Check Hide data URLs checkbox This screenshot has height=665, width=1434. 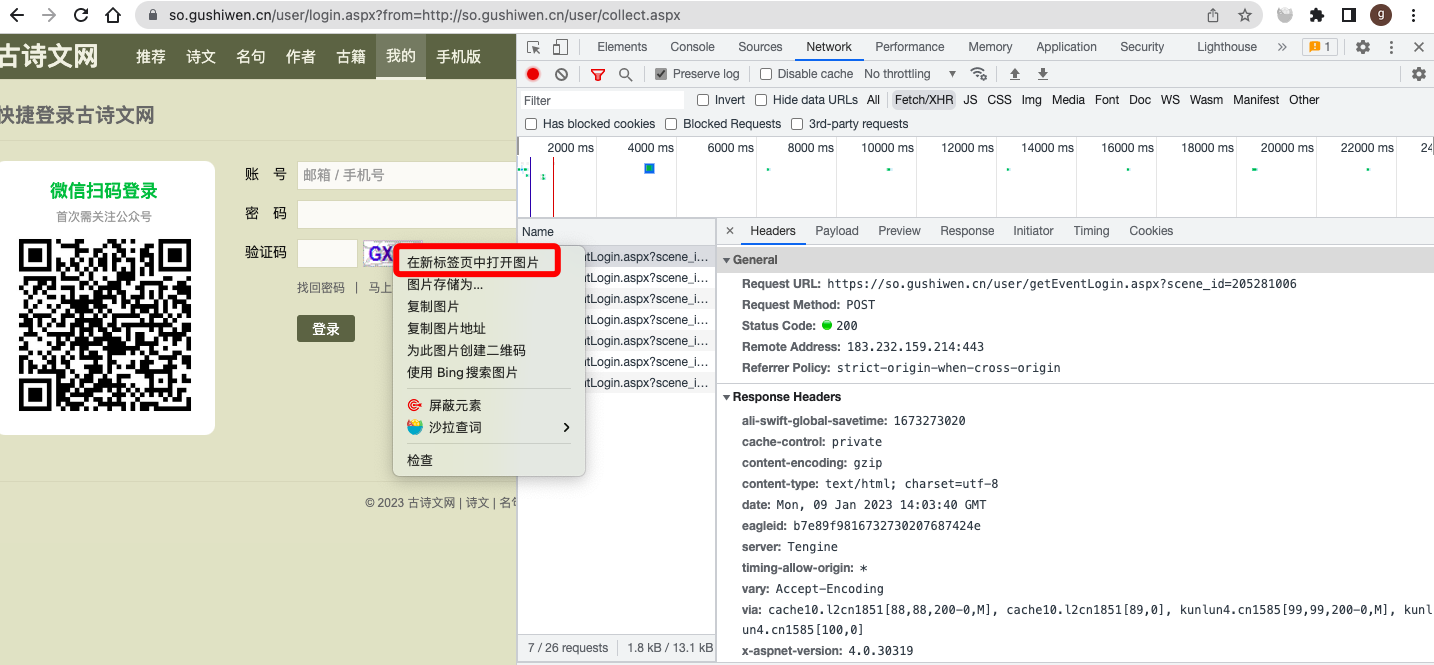[761, 100]
